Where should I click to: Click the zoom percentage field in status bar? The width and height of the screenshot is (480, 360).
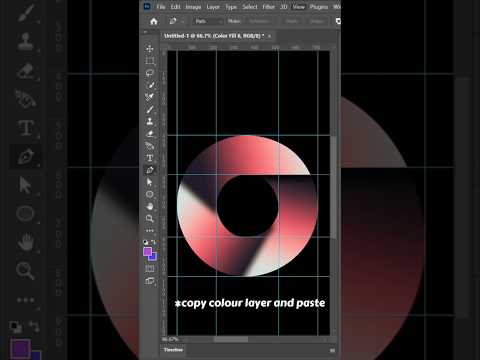[x=170, y=339]
